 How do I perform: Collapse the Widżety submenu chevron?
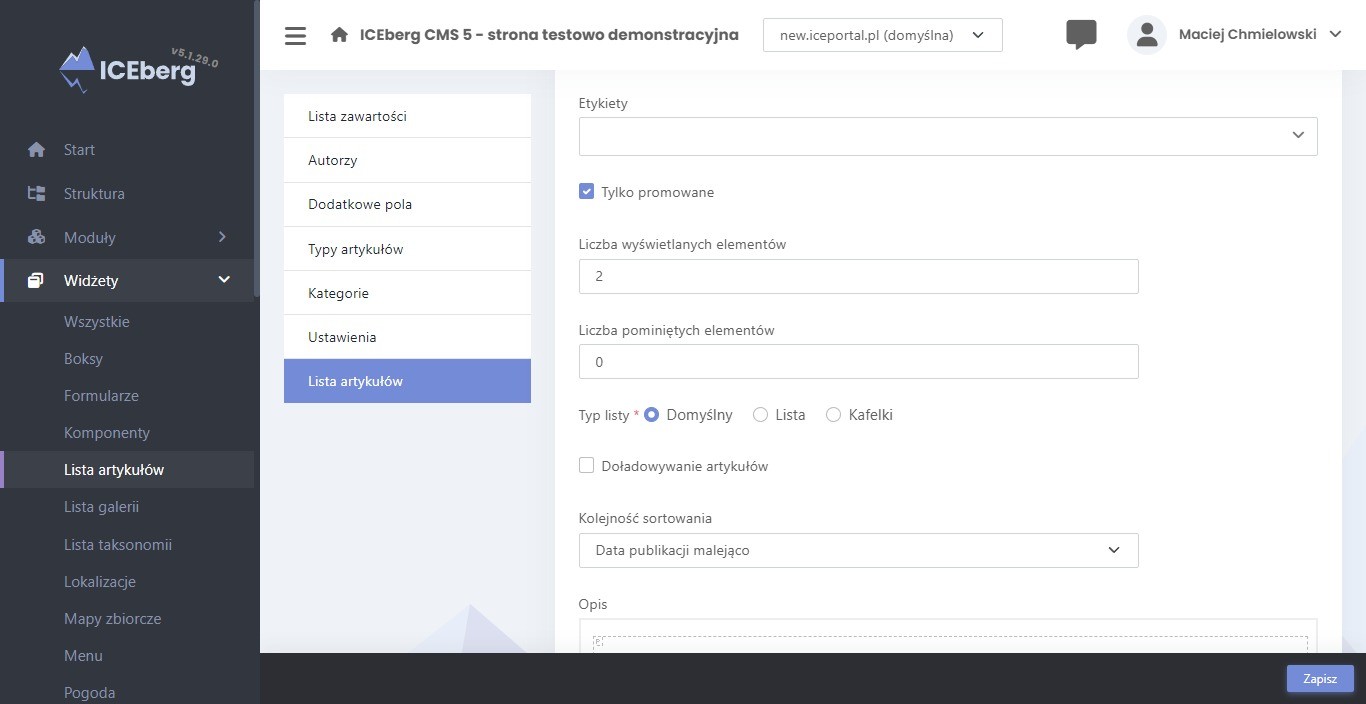pyautogui.click(x=224, y=280)
